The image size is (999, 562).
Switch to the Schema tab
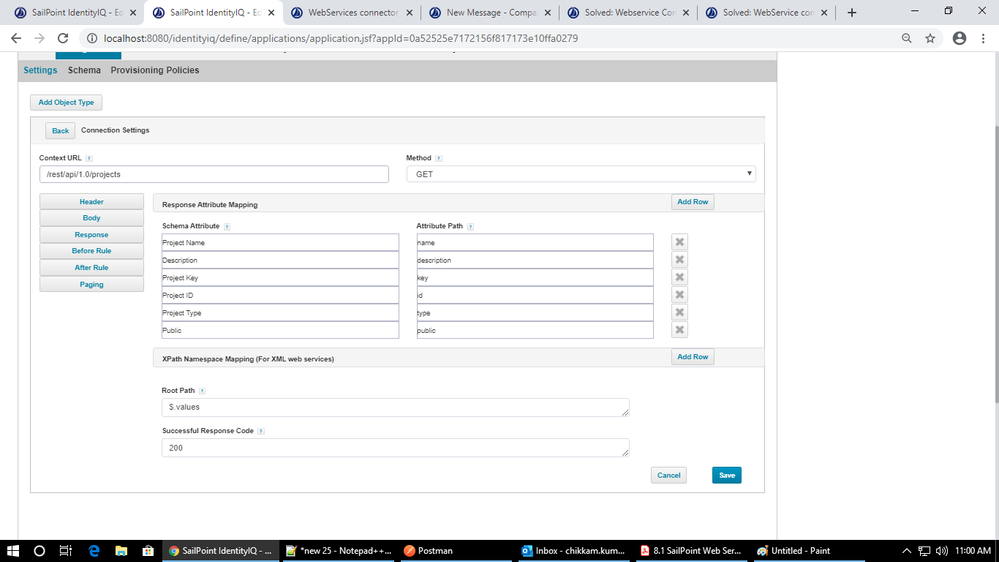[x=84, y=70]
